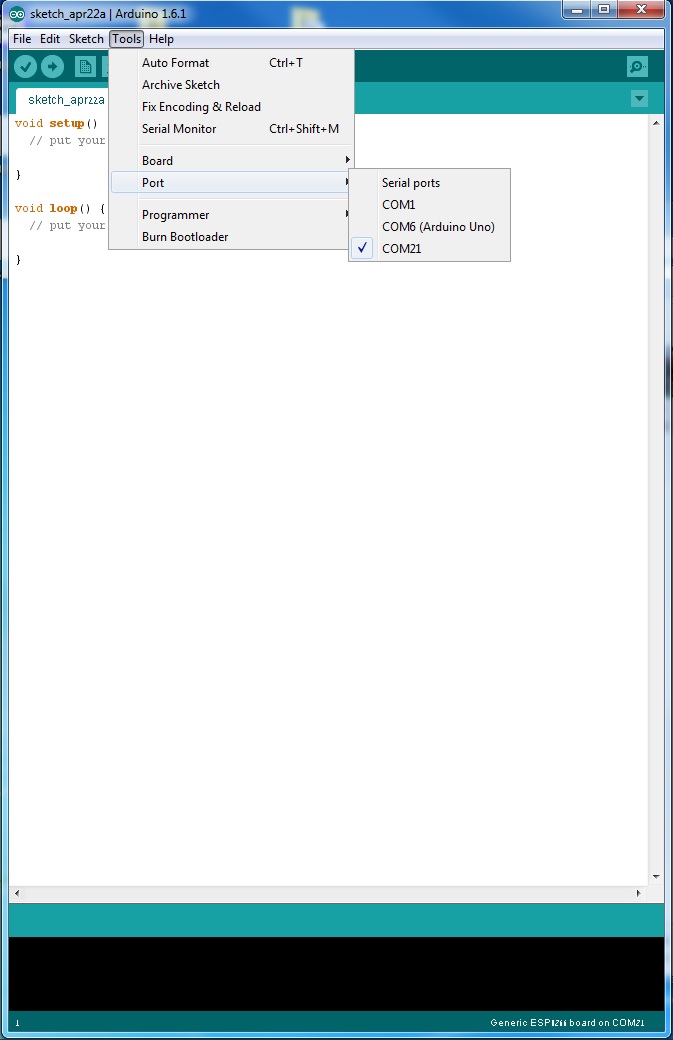Click vertical scrollbar up arrow
This screenshot has width=673, height=1040.
(x=656, y=123)
